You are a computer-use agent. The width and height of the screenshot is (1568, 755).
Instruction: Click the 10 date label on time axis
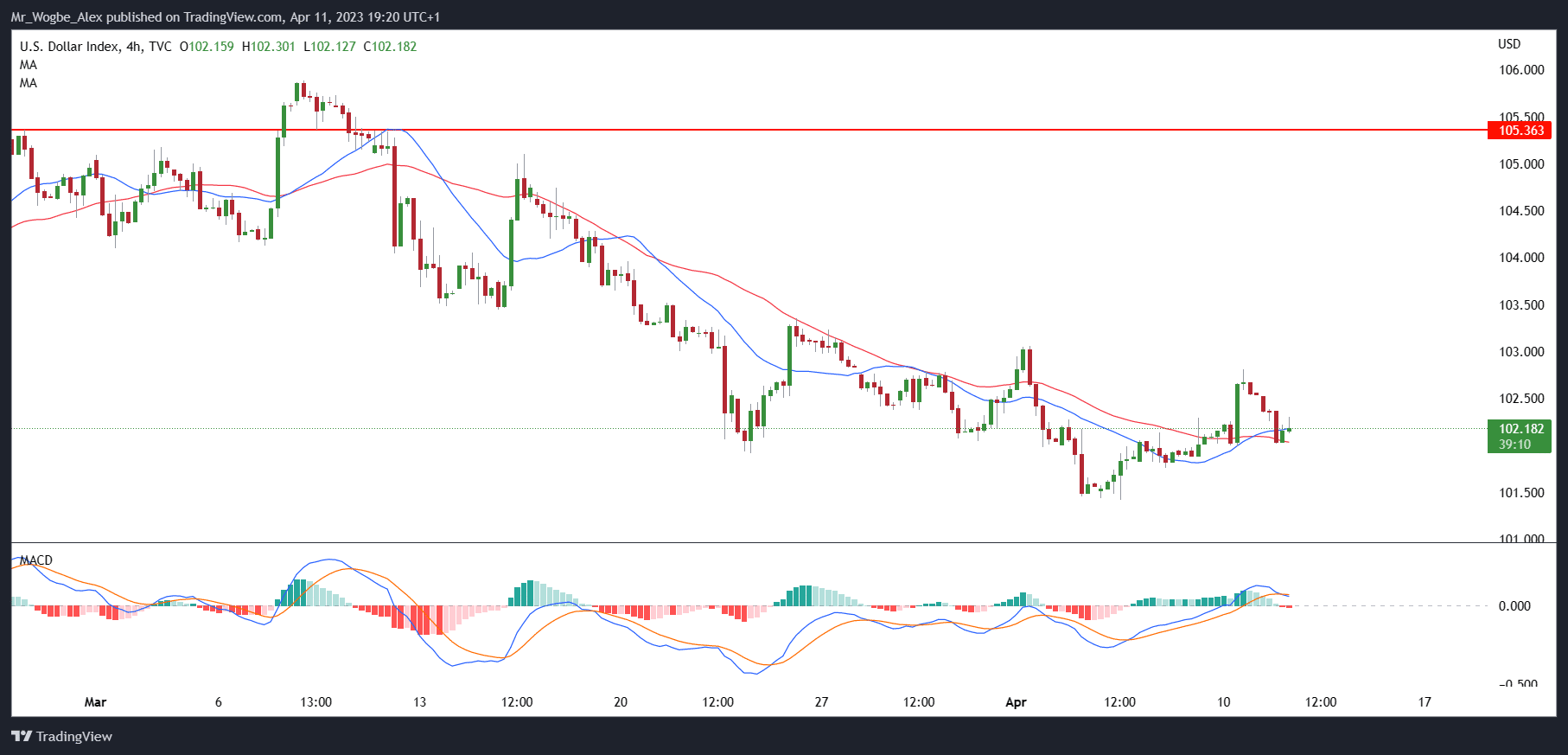coord(1223,702)
